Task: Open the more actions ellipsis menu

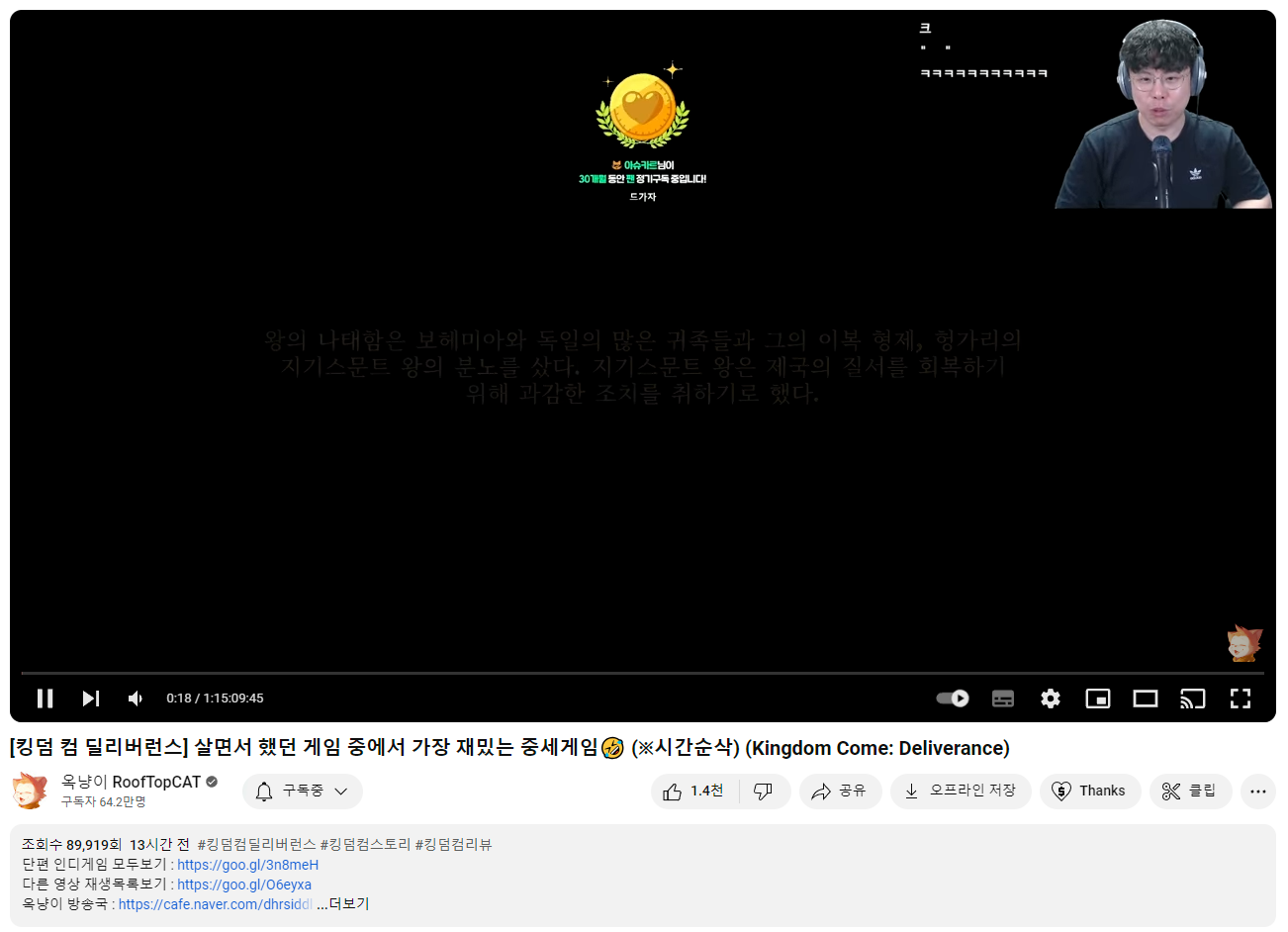Action: (x=1257, y=792)
